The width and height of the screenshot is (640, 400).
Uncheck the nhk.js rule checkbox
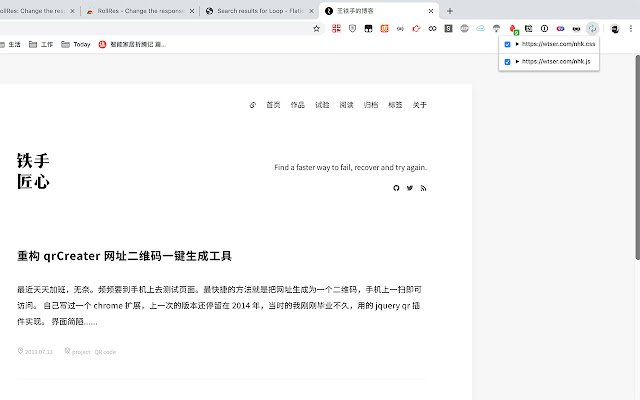click(507, 62)
